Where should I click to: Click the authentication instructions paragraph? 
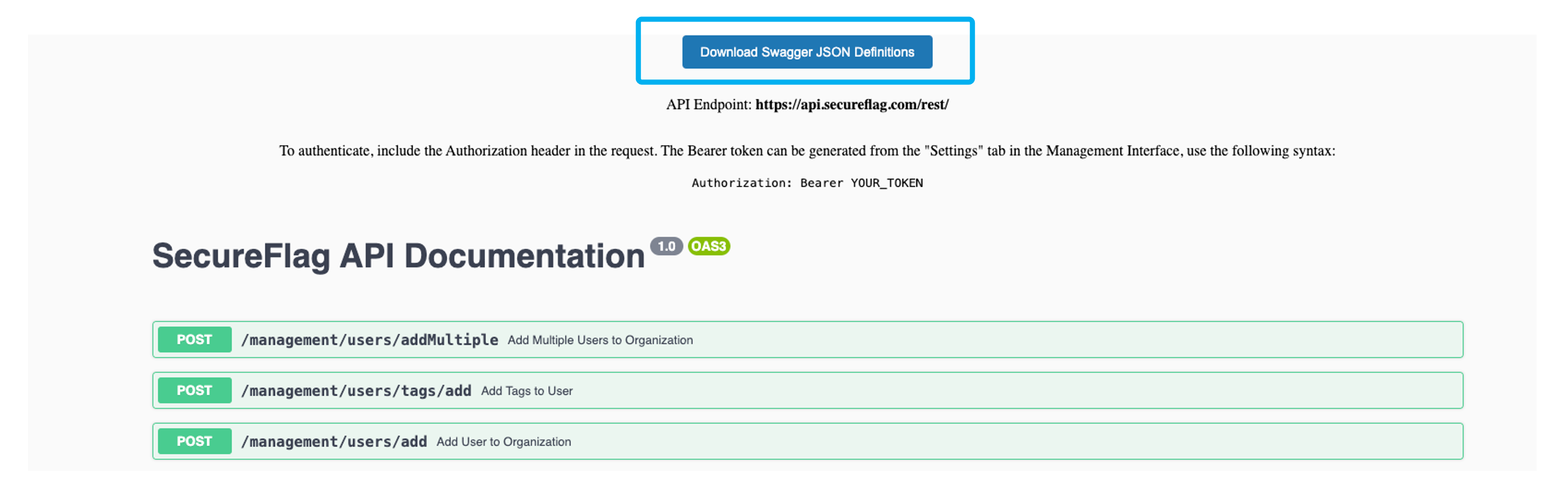[807, 151]
